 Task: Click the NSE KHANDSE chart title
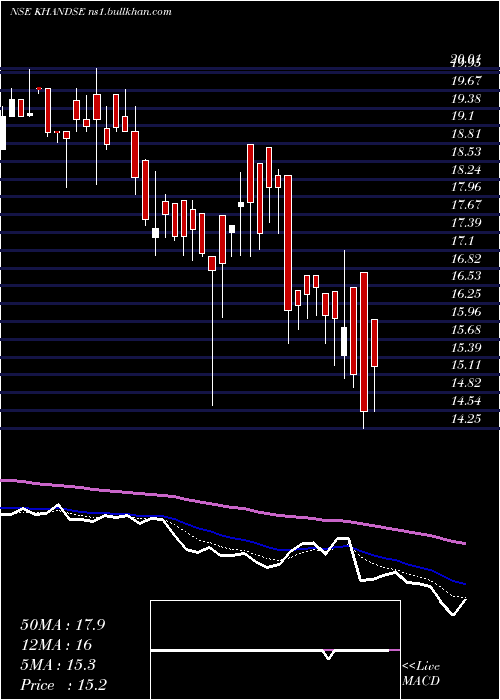91,12
